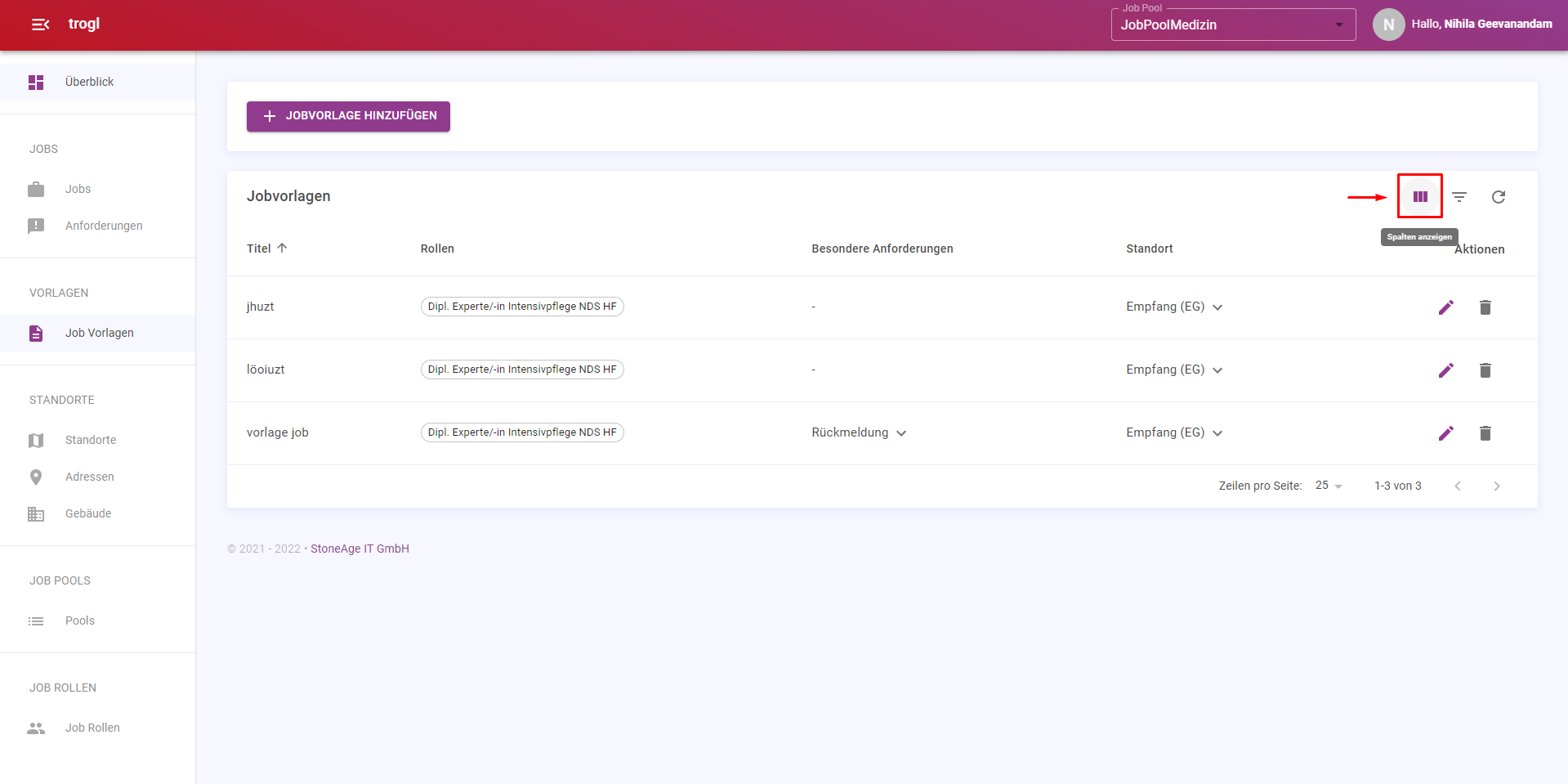Click the role chip in jhuzt row

tap(522, 307)
